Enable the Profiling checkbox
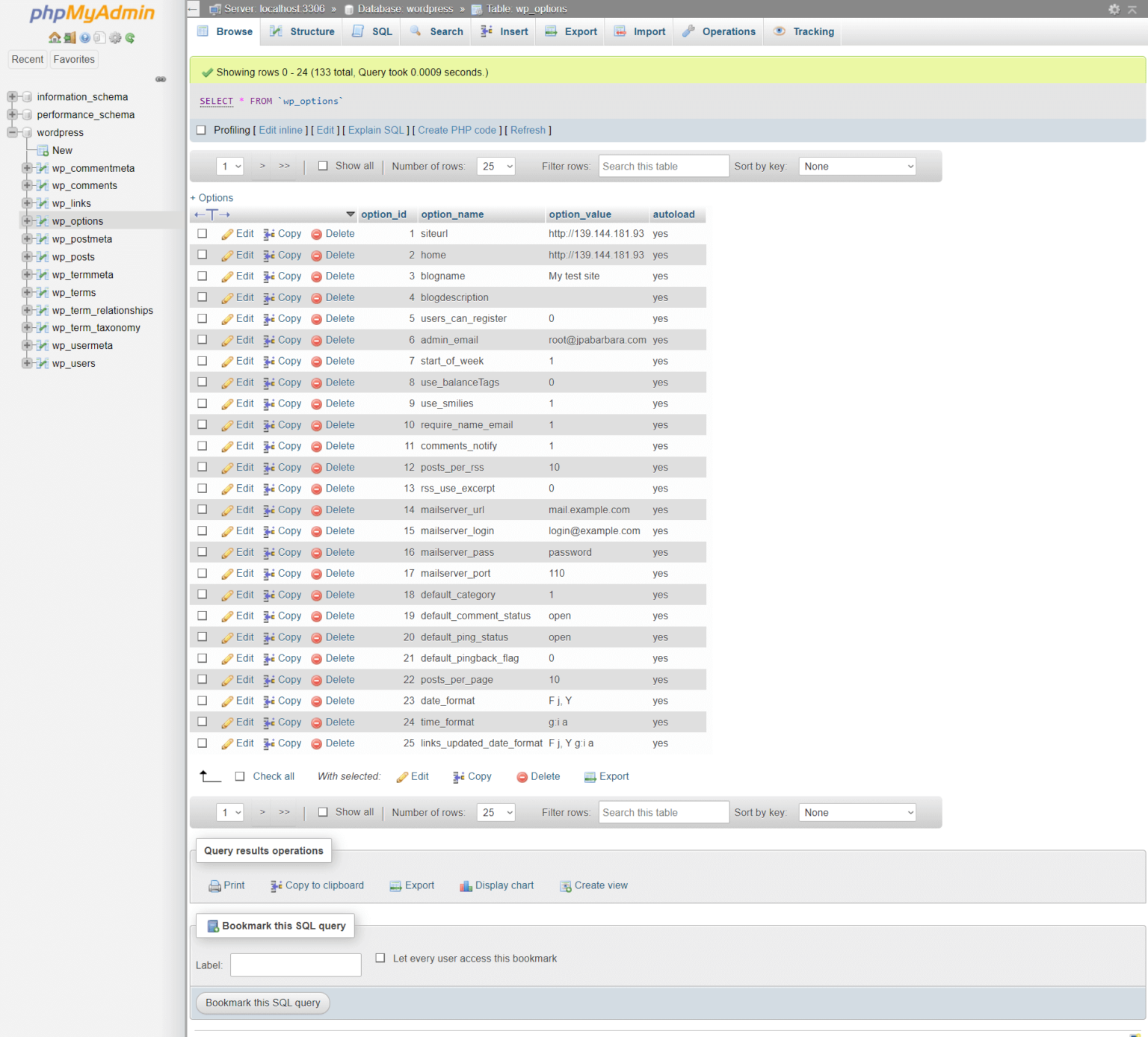This screenshot has height=1037, width=1148. tap(201, 130)
